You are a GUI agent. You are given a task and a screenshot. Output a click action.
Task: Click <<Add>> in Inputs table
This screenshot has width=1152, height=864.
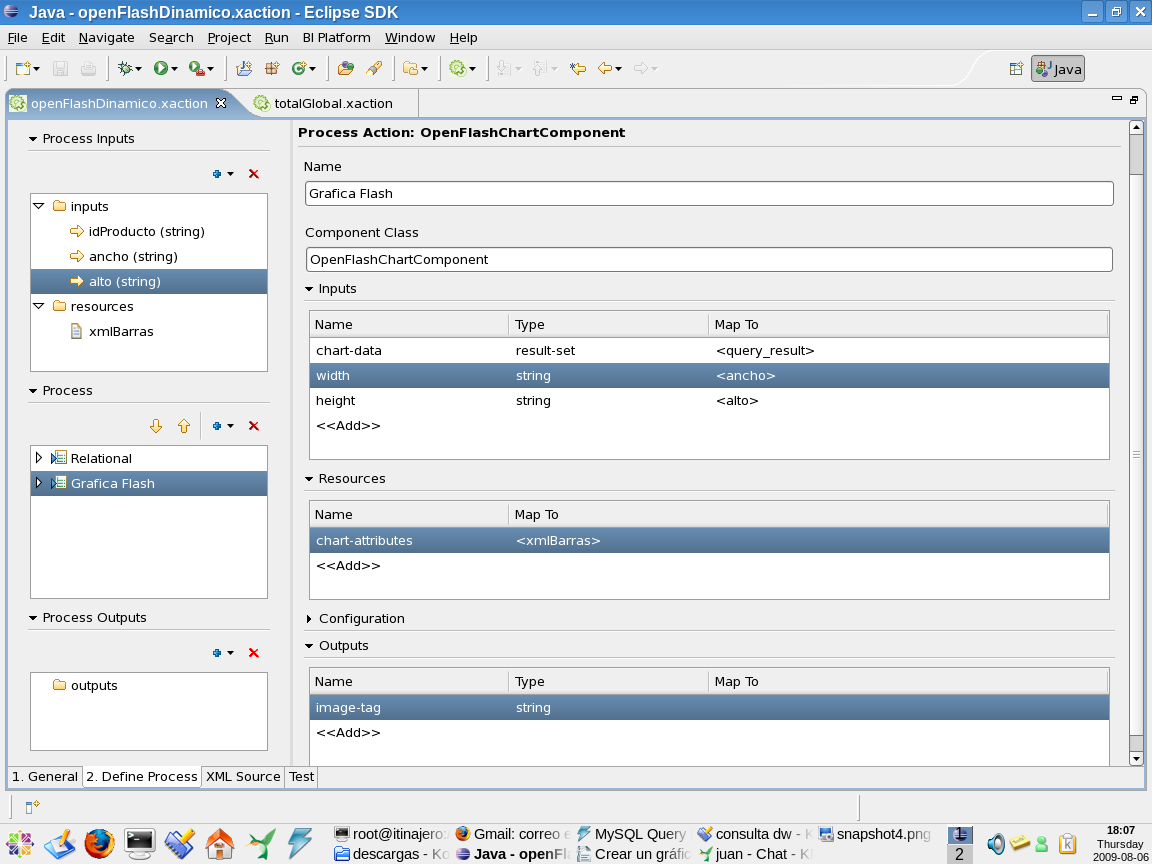coord(348,426)
